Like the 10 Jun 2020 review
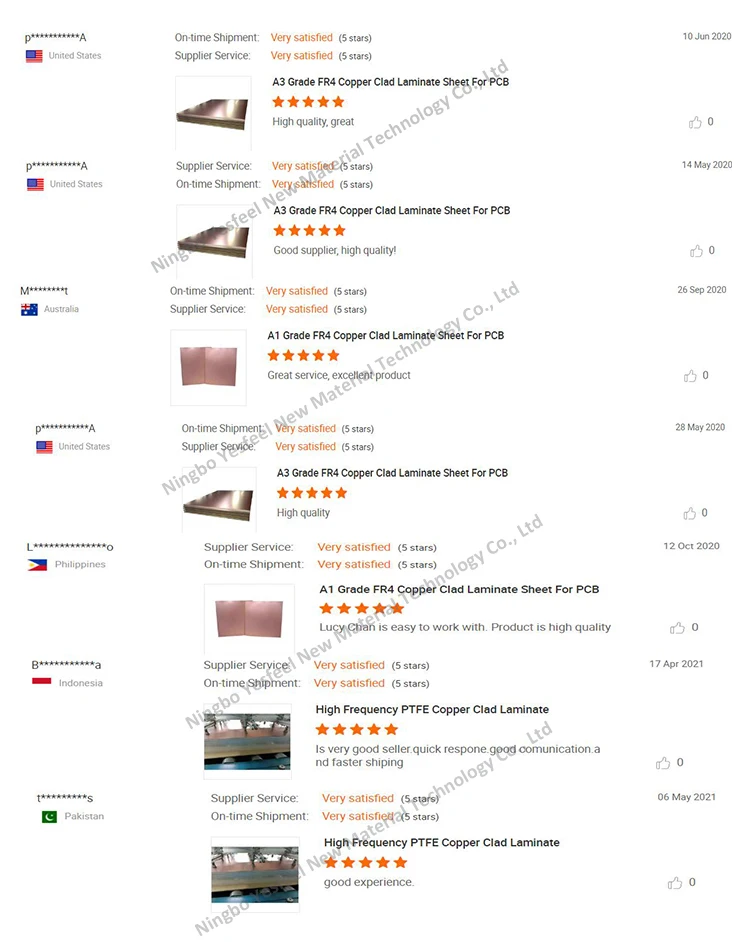 click(695, 122)
